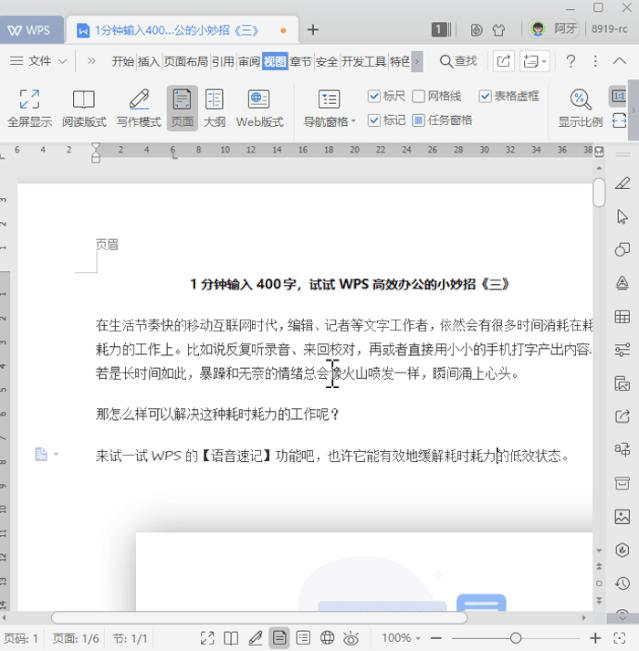Open the 页面布局 ribbon tab
Viewport: 639px width, 651px height.
[186, 61]
